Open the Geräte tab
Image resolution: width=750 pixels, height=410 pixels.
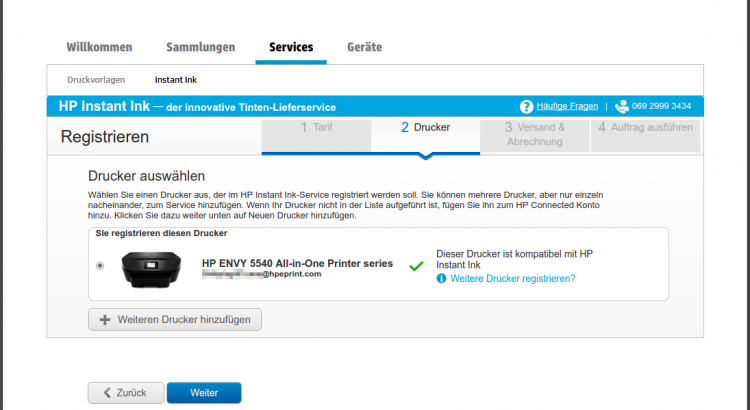[x=364, y=47]
